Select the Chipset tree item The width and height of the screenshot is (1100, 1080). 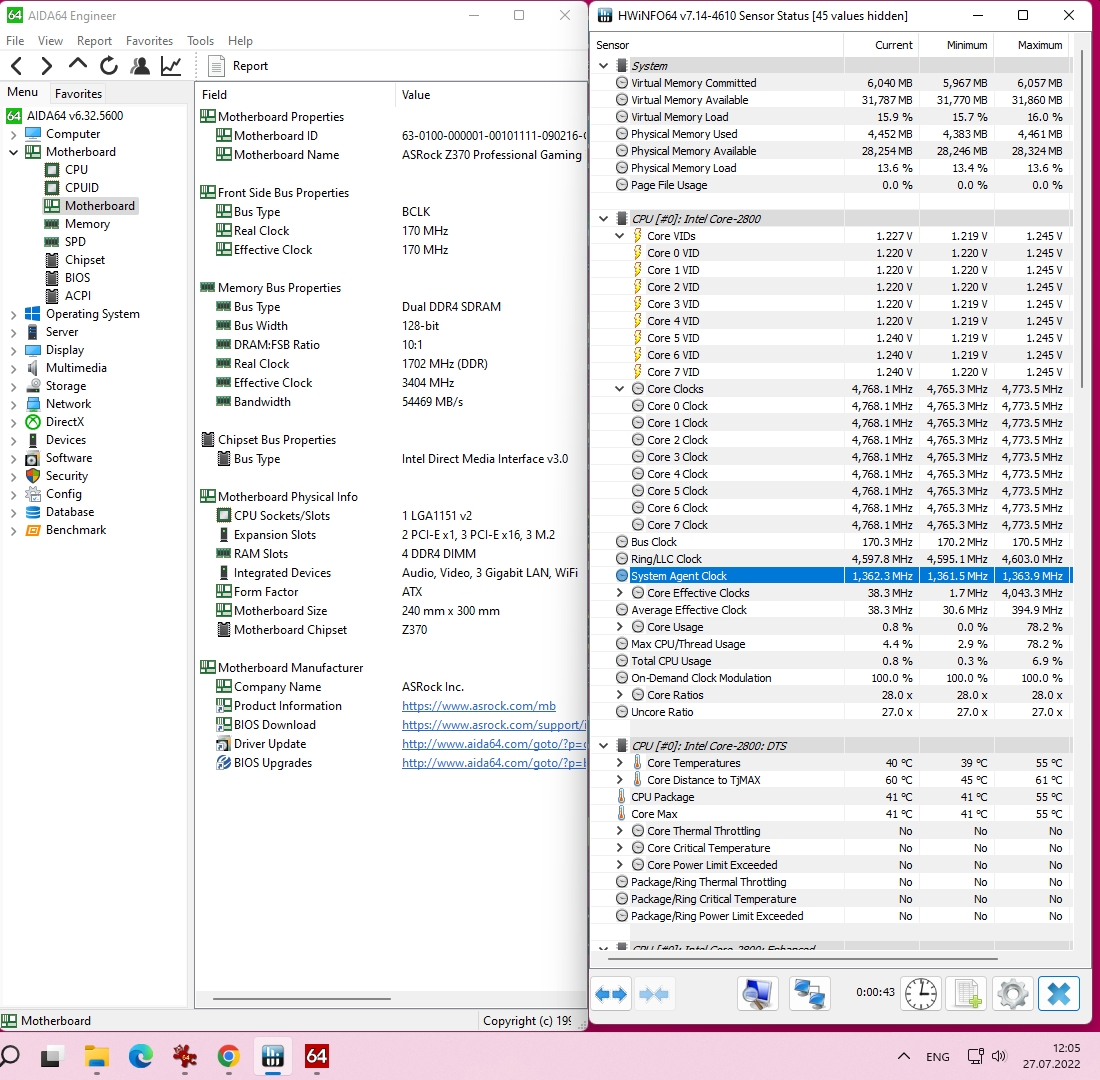[x=85, y=260]
